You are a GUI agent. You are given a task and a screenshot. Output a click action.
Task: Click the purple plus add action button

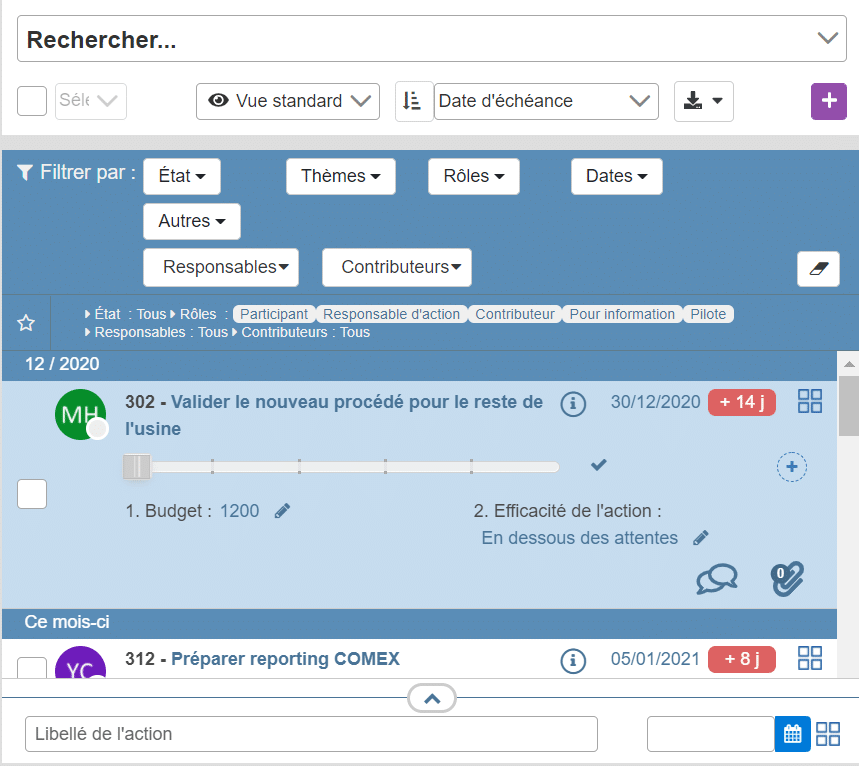coord(828,101)
